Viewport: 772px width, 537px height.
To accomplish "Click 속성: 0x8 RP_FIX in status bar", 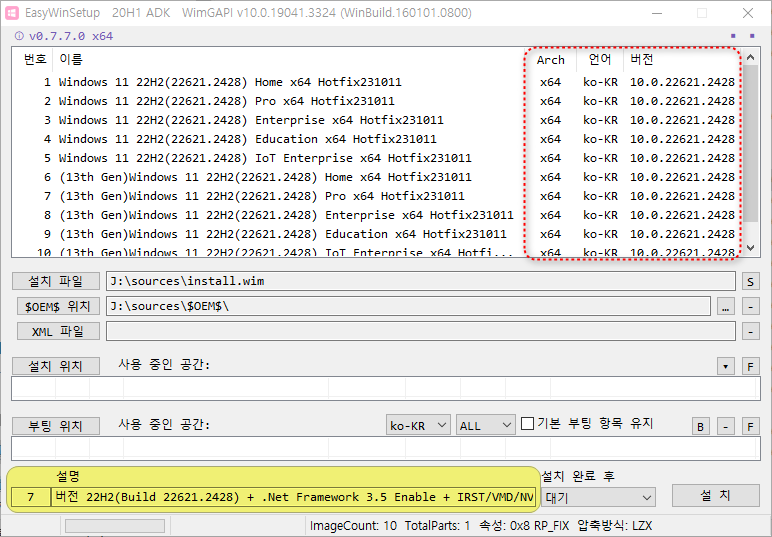I will click(x=524, y=526).
